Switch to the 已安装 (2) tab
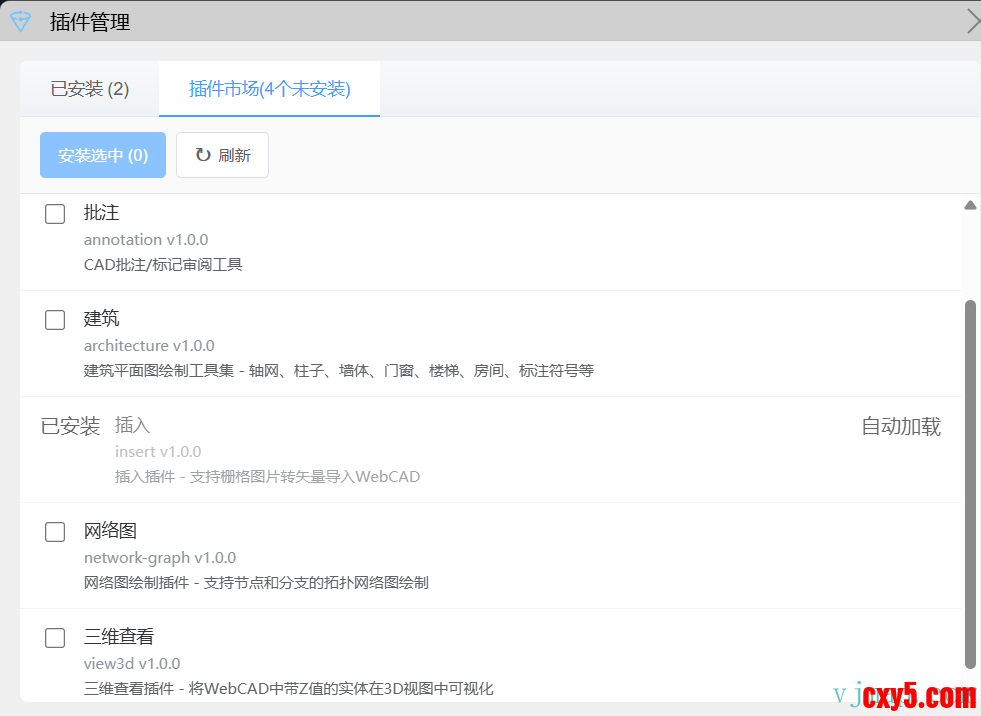The width and height of the screenshot is (981, 716). click(x=90, y=89)
